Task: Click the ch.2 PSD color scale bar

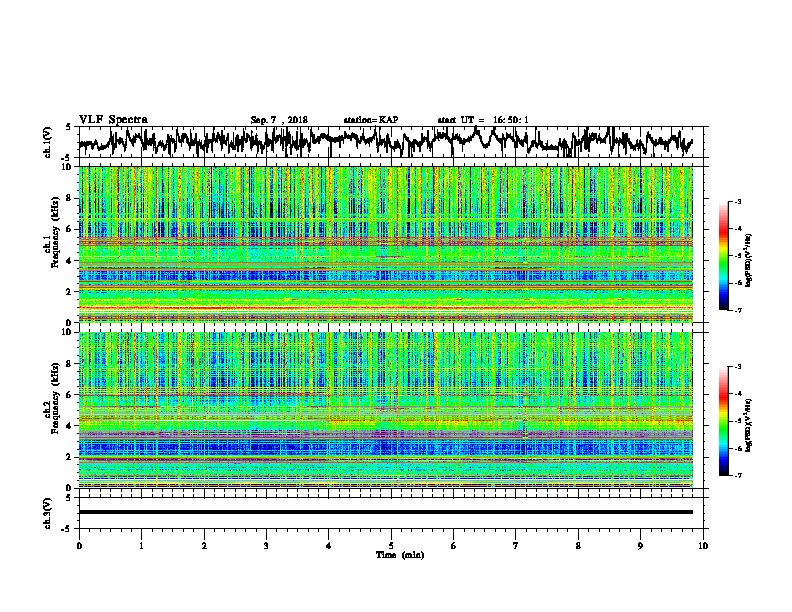Action: tap(724, 421)
